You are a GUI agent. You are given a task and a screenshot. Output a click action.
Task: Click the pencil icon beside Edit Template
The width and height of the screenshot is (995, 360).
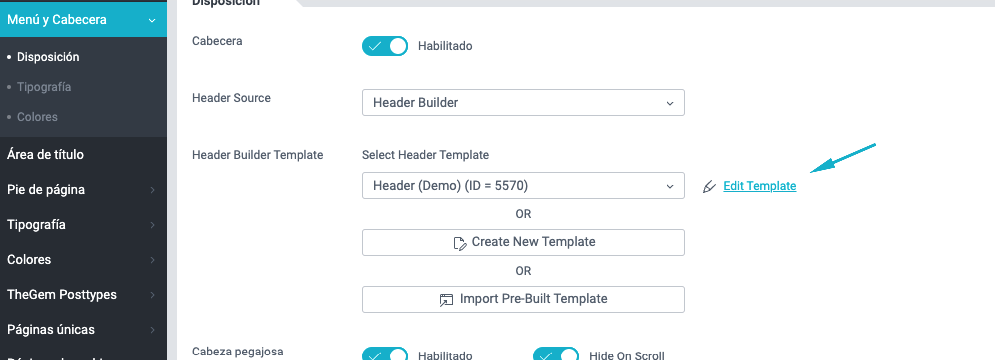[x=709, y=187]
